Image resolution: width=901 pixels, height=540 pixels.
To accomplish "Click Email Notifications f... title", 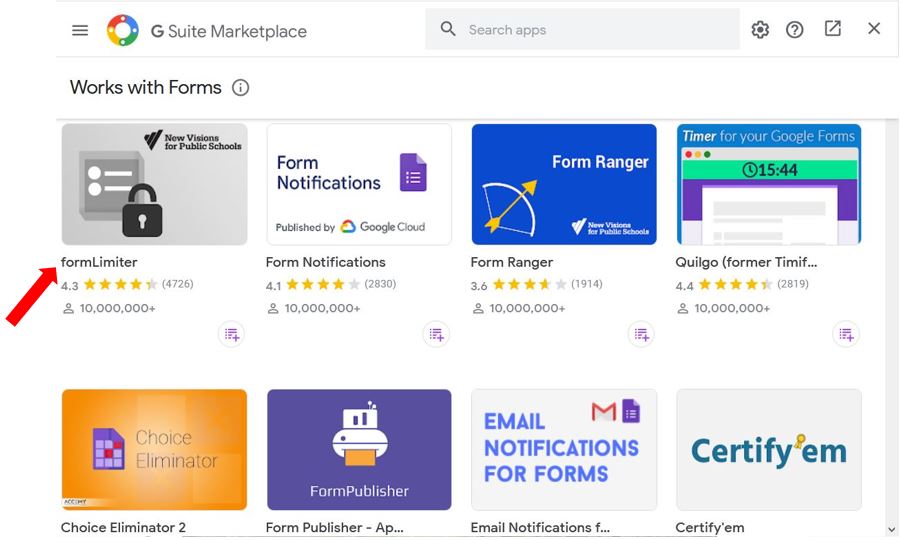I will coord(540,527).
